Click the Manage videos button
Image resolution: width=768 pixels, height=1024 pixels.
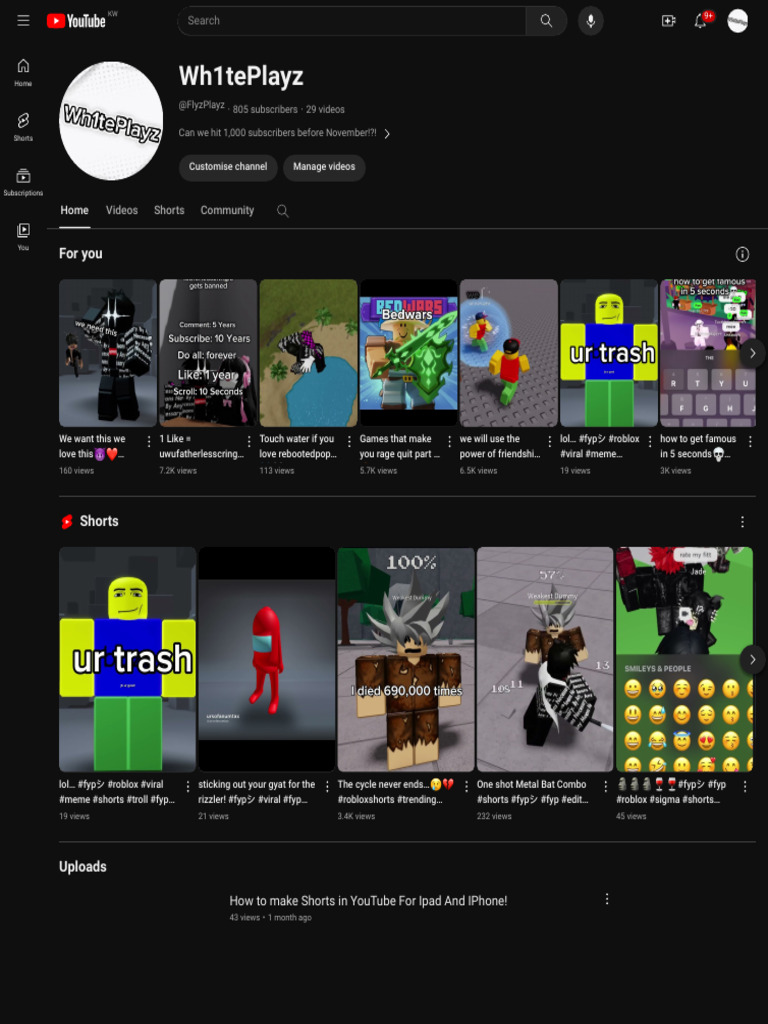pos(324,167)
